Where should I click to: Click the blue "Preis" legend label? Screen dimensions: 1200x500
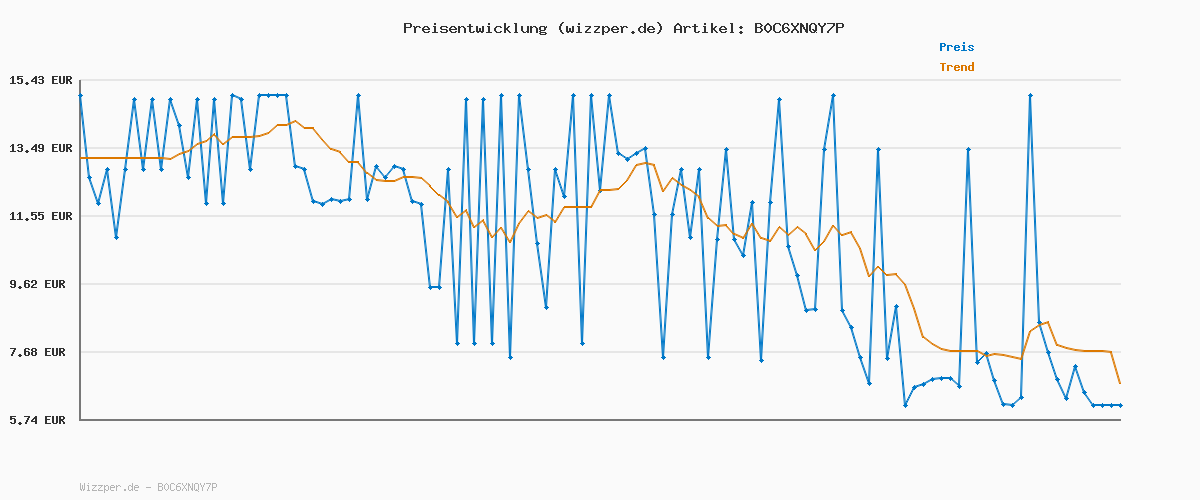point(956,47)
